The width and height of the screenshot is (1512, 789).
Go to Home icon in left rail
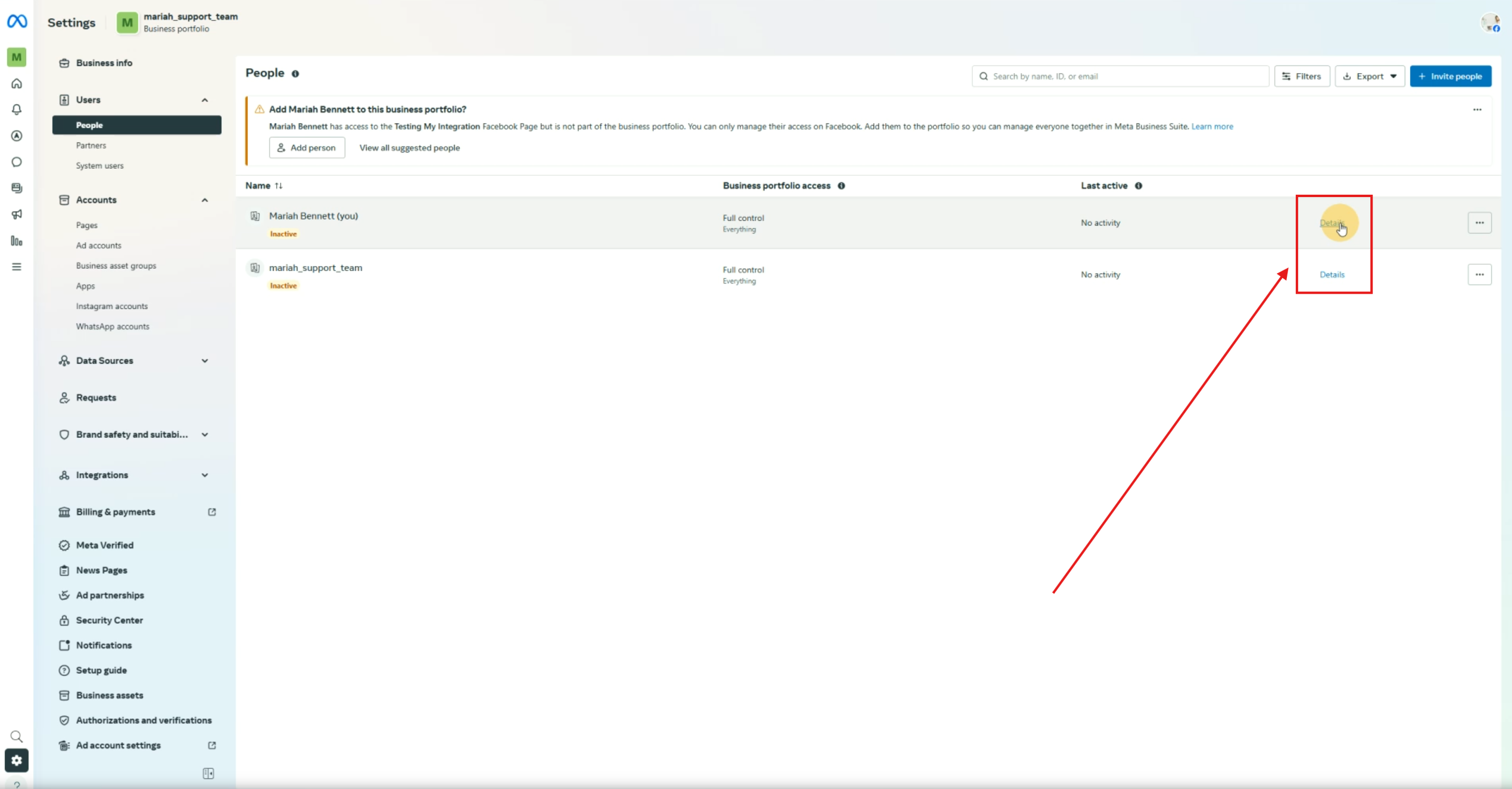pyautogui.click(x=17, y=83)
